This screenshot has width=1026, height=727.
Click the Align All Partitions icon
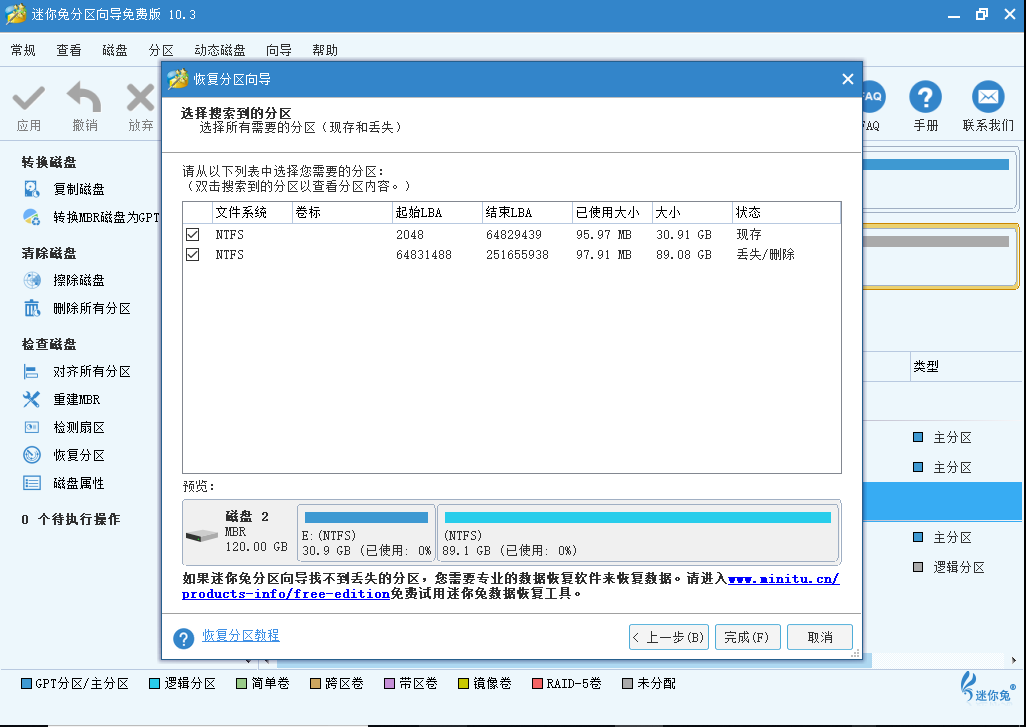(x=31, y=372)
